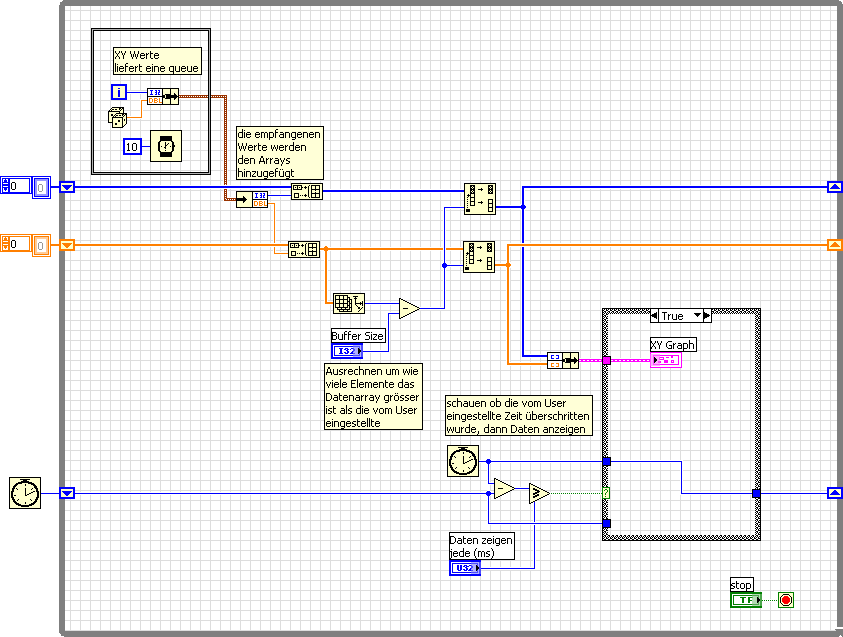Click the lower Build Array node on orange wire
This screenshot has height=637, width=843.
tap(304, 249)
